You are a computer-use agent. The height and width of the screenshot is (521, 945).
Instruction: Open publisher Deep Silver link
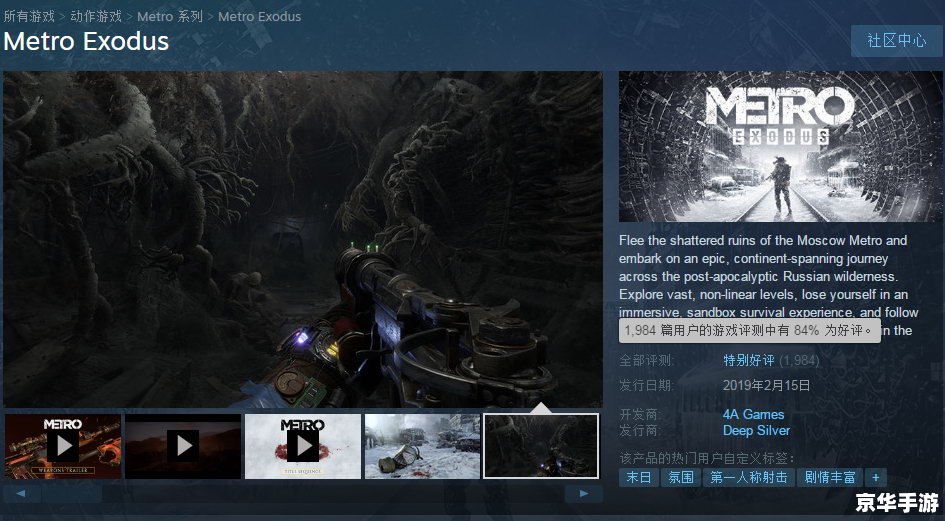[x=756, y=431]
